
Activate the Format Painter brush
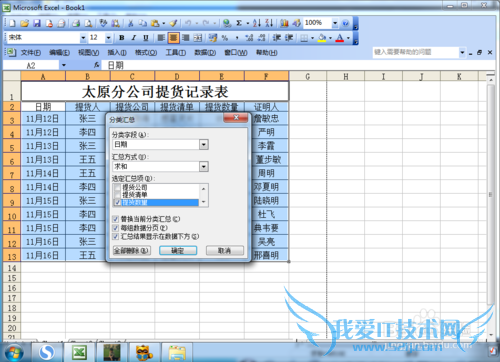pos(173,23)
